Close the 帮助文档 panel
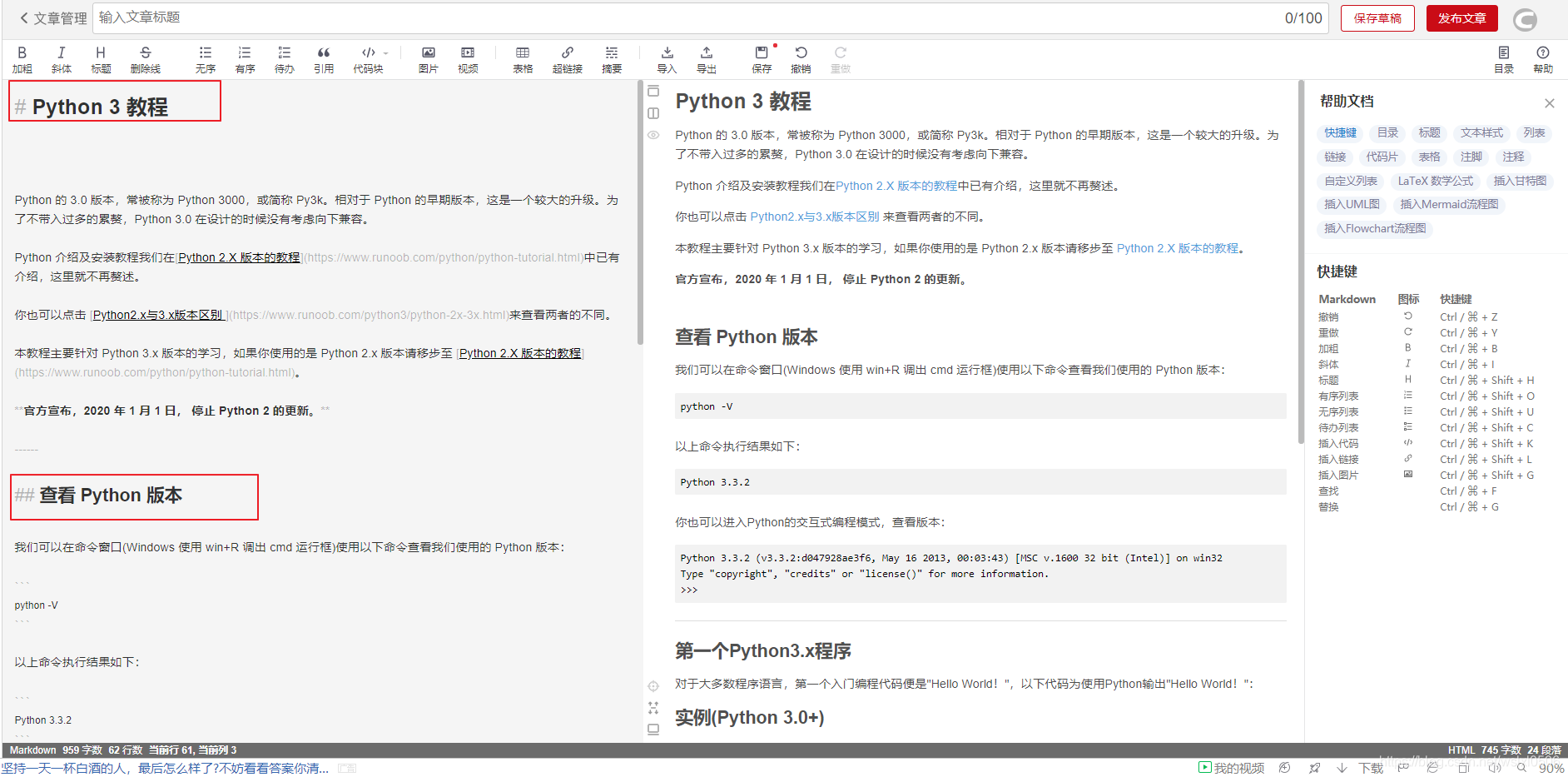 tap(1549, 103)
